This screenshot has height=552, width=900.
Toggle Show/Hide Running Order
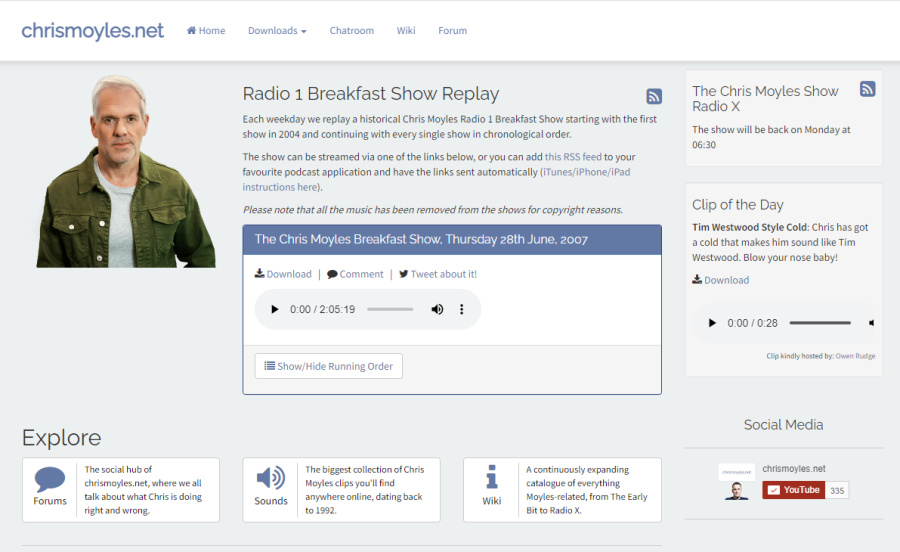click(329, 366)
